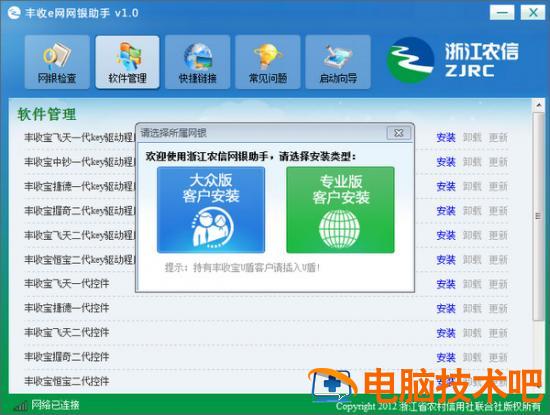
Task: Choose 大众版客户安装 blue tile
Action: tap(211, 209)
